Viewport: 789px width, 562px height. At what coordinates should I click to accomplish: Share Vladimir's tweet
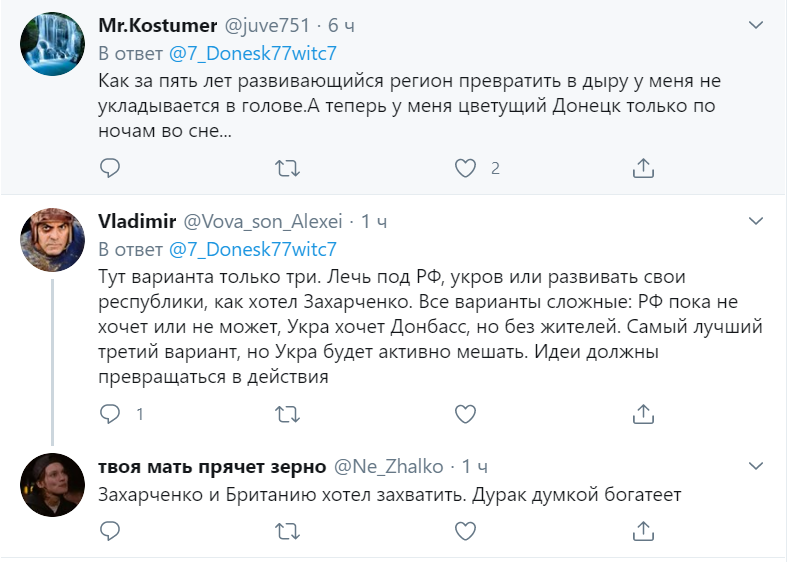644,413
